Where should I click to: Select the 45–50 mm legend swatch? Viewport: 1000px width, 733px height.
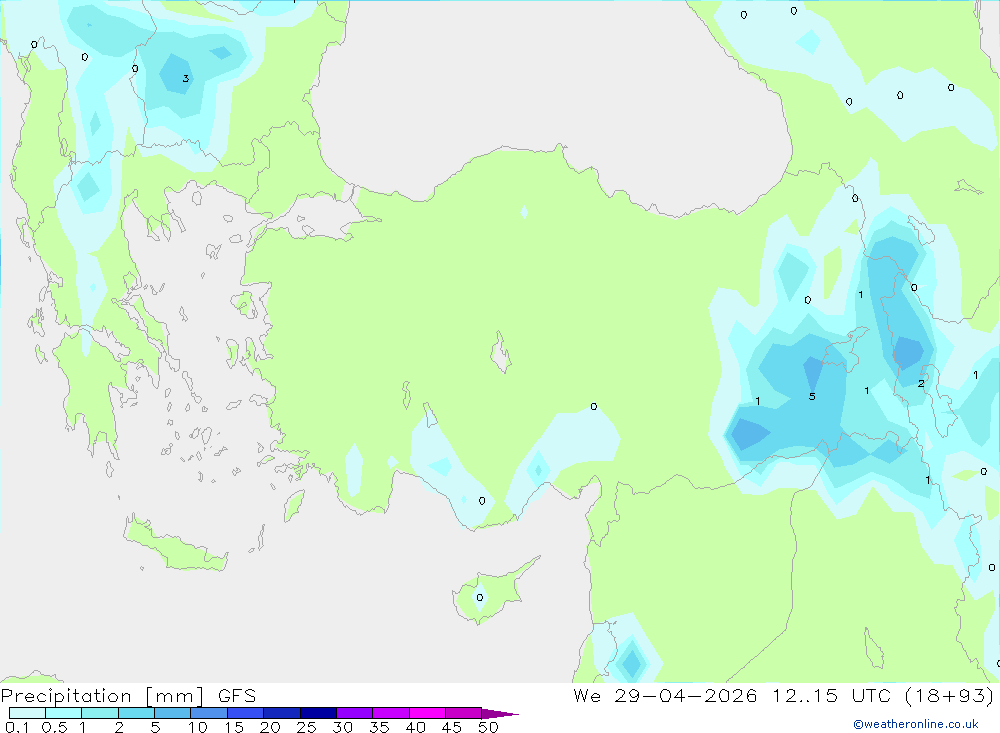coord(463,713)
